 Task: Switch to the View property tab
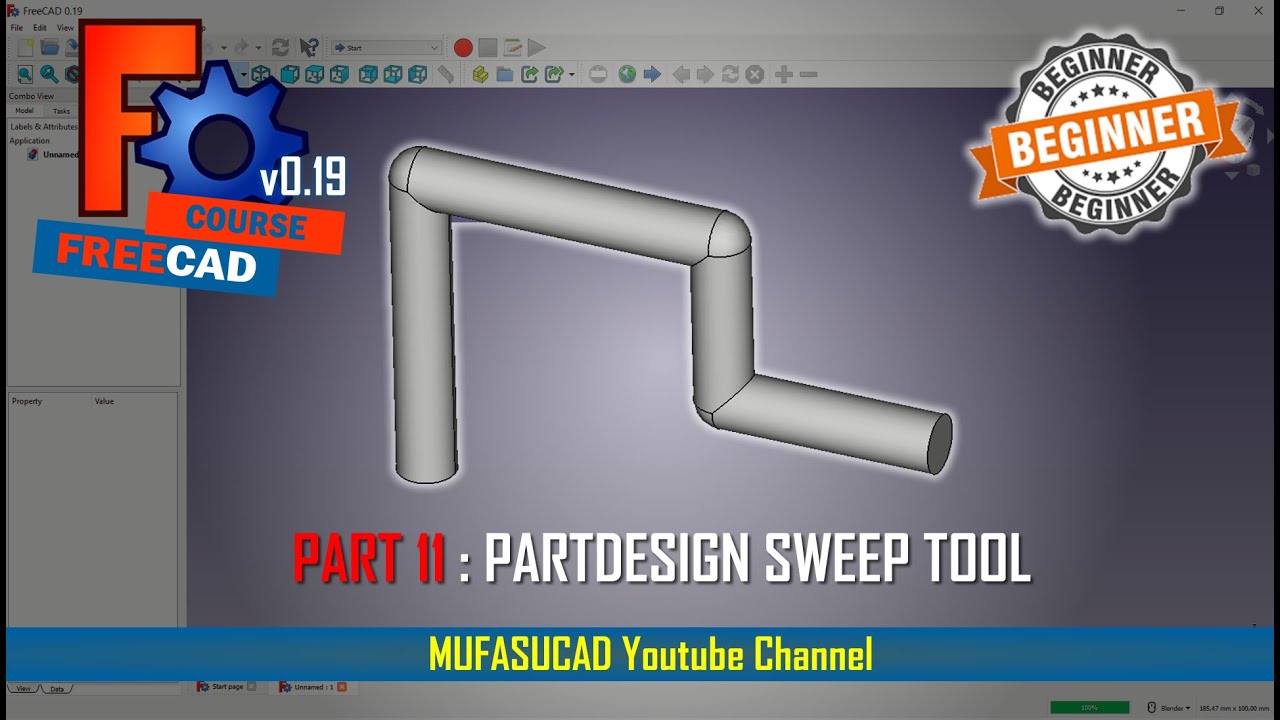point(24,689)
